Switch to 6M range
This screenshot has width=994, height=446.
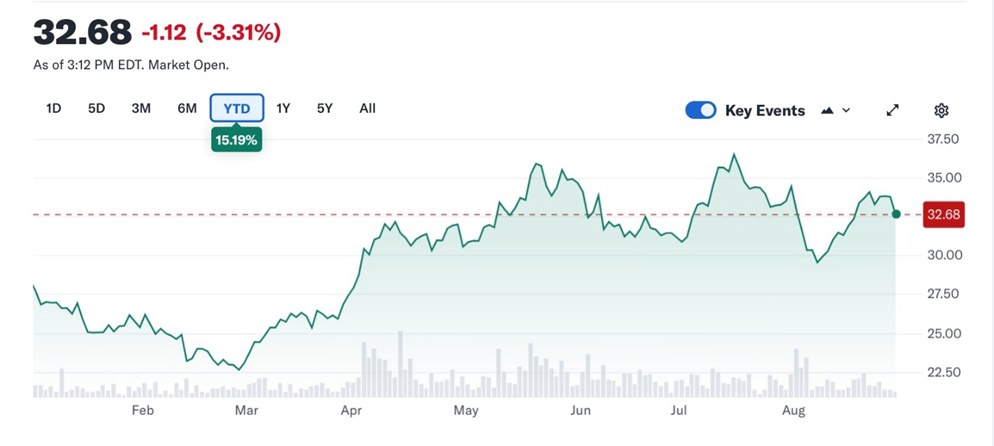(187, 108)
